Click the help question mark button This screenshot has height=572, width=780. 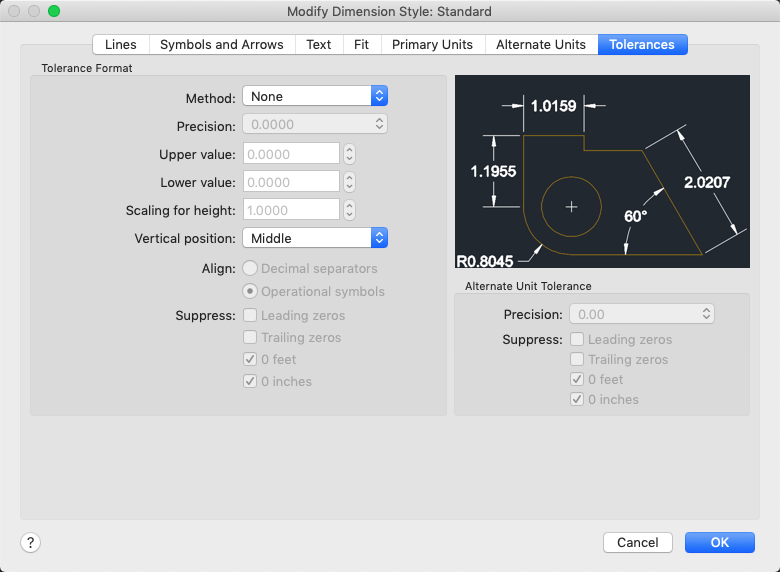[30, 542]
